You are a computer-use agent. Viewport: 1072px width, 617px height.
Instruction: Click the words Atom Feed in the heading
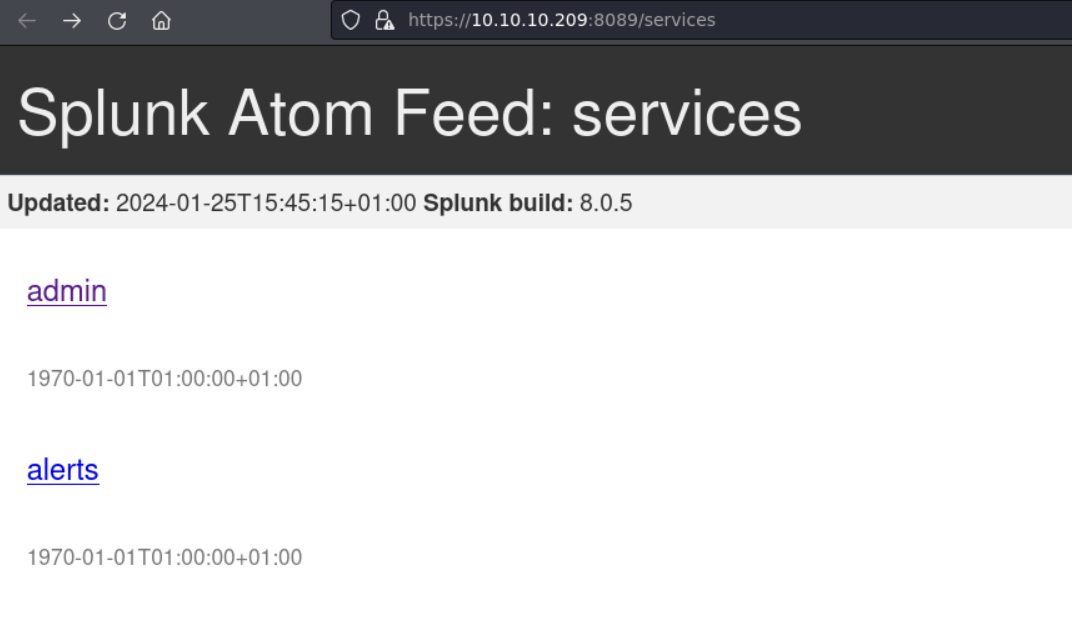click(x=391, y=114)
